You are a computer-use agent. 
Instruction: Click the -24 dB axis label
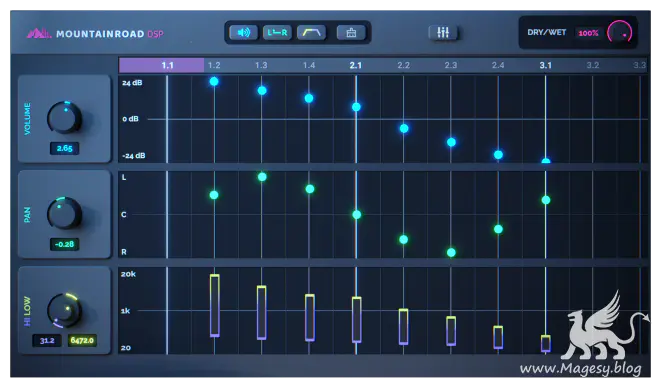(134, 156)
